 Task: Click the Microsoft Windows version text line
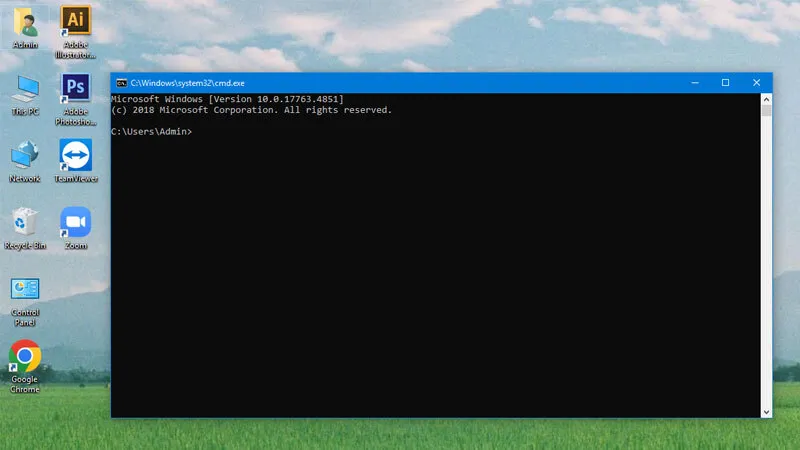[228, 99]
